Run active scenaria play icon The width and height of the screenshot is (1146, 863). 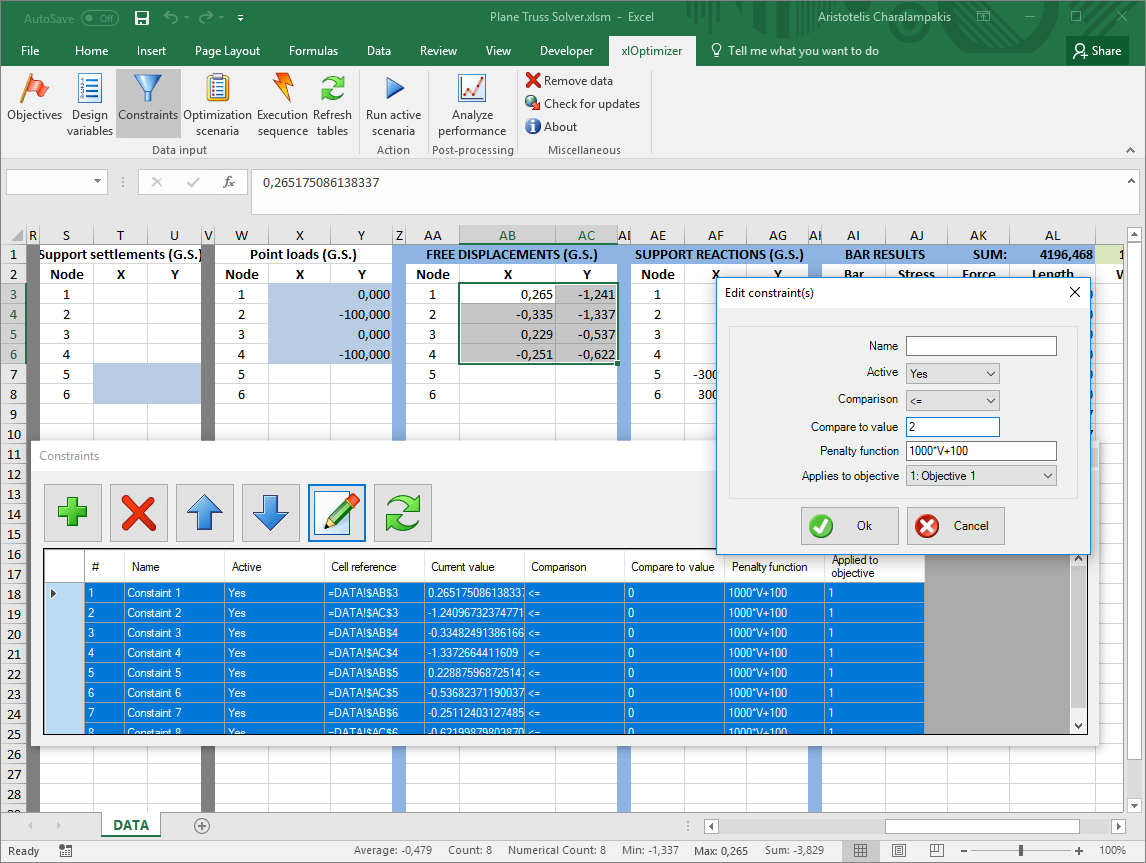click(393, 90)
